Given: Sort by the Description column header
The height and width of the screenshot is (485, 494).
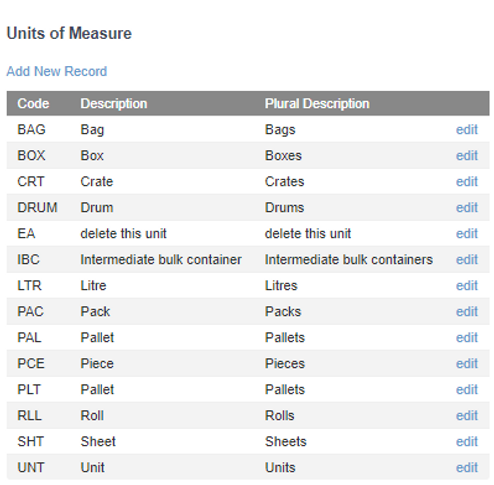Looking at the screenshot, I should pyautogui.click(x=114, y=103).
